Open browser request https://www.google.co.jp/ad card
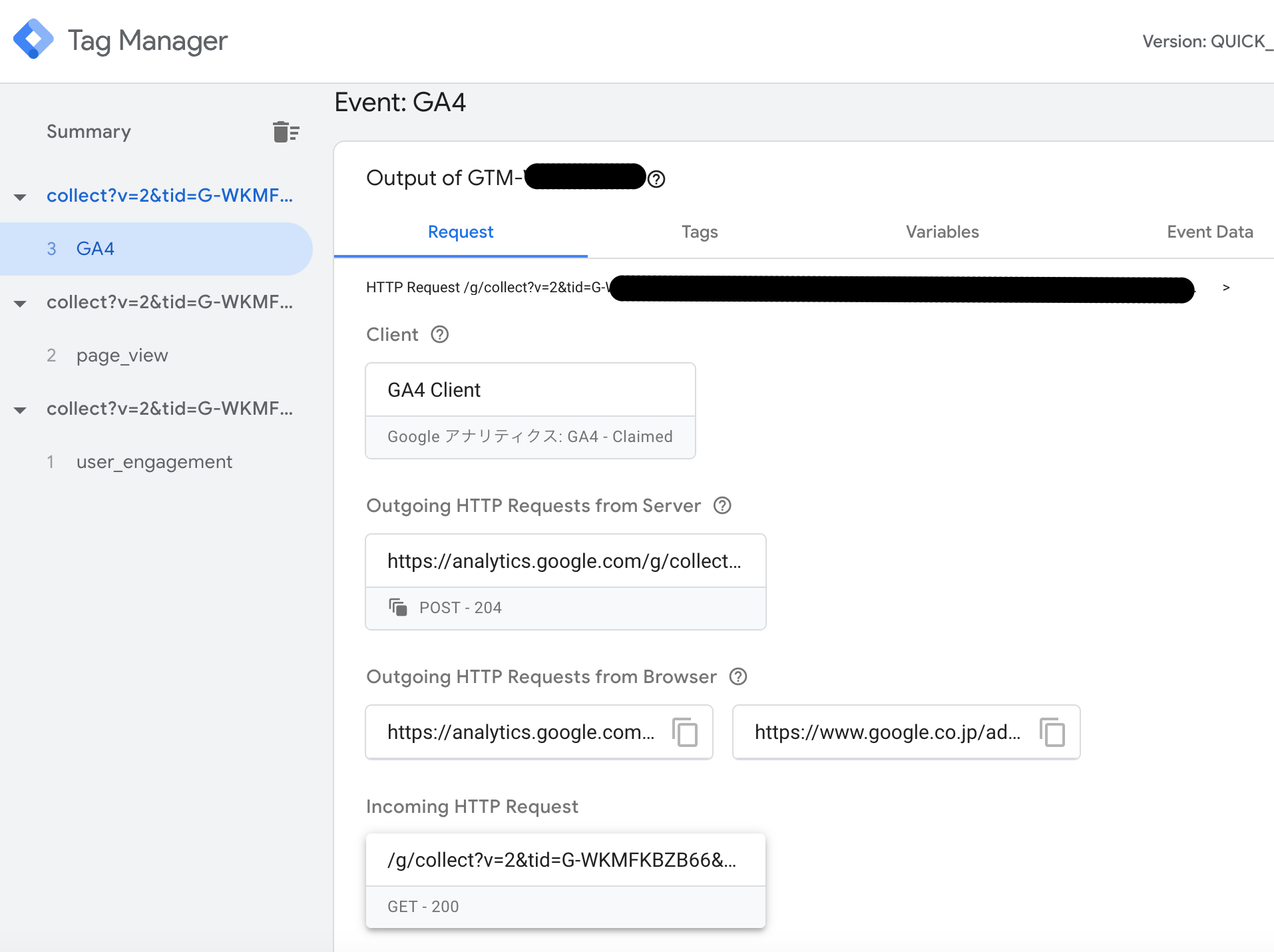The height and width of the screenshot is (952, 1274). coord(907,732)
